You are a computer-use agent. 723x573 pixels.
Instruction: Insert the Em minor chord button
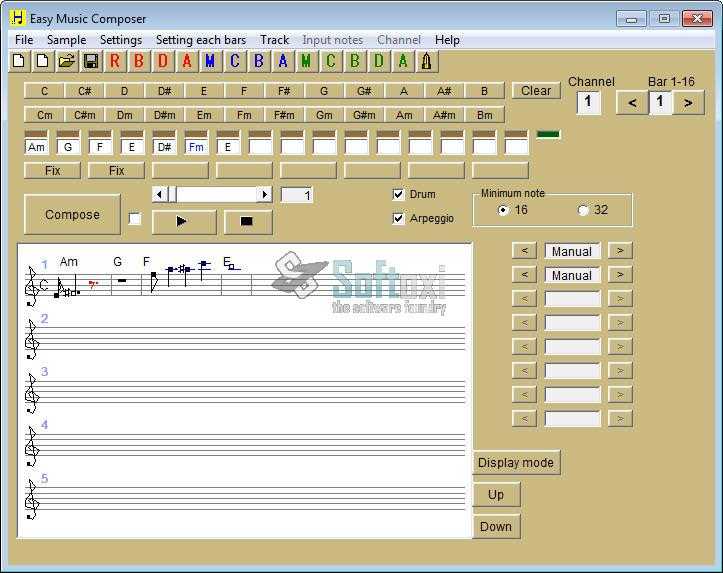[x=204, y=115]
